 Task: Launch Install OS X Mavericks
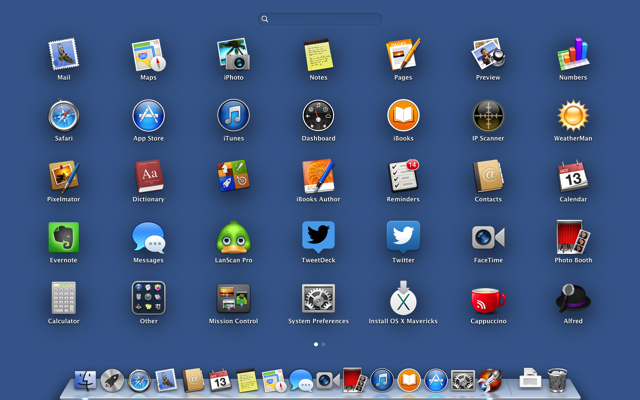403,298
